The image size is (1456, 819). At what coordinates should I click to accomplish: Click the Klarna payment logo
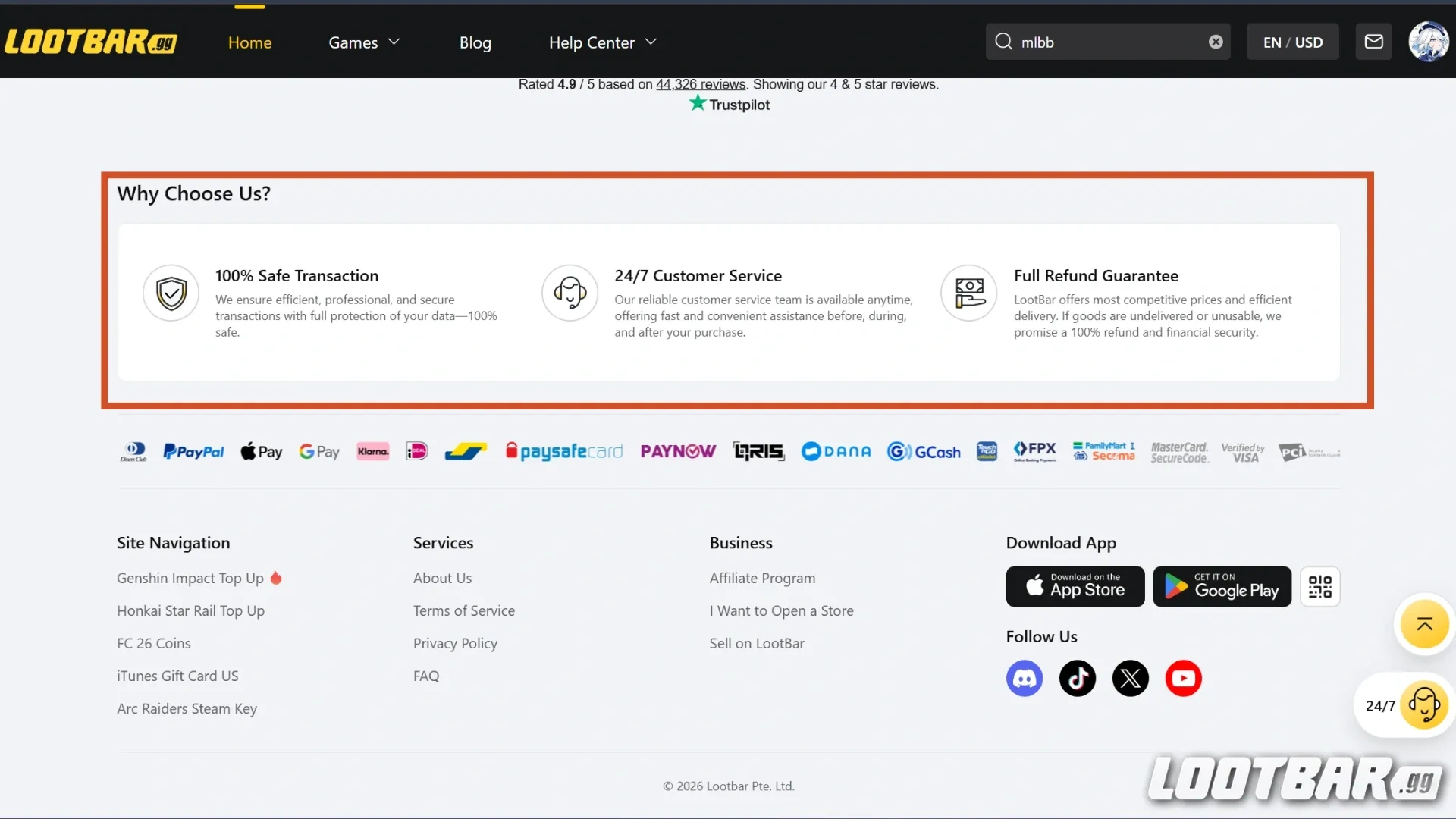pos(373,452)
